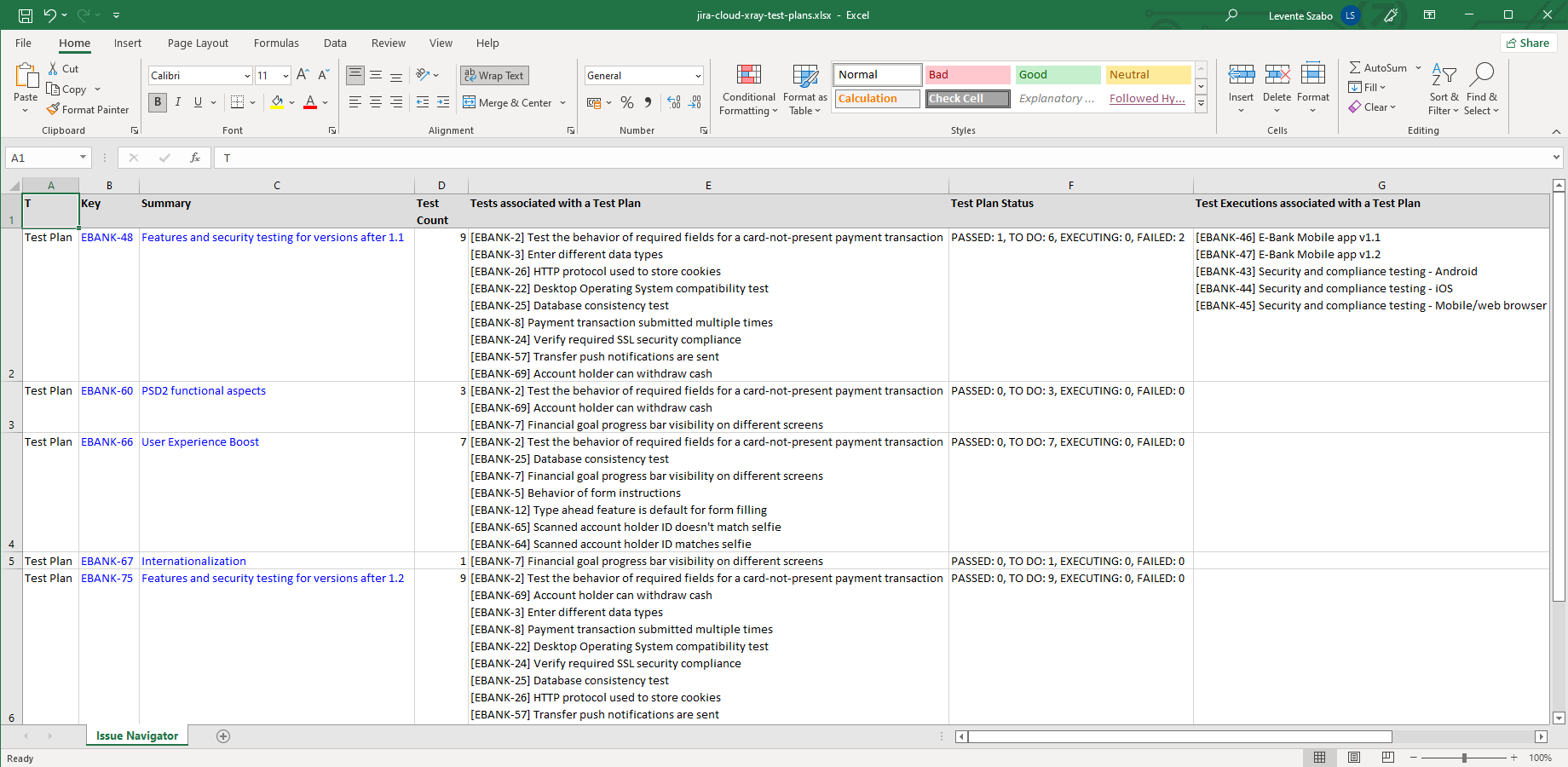Open the Name Box dropdown arrow
This screenshot has width=1568, height=767.
pos(83,158)
